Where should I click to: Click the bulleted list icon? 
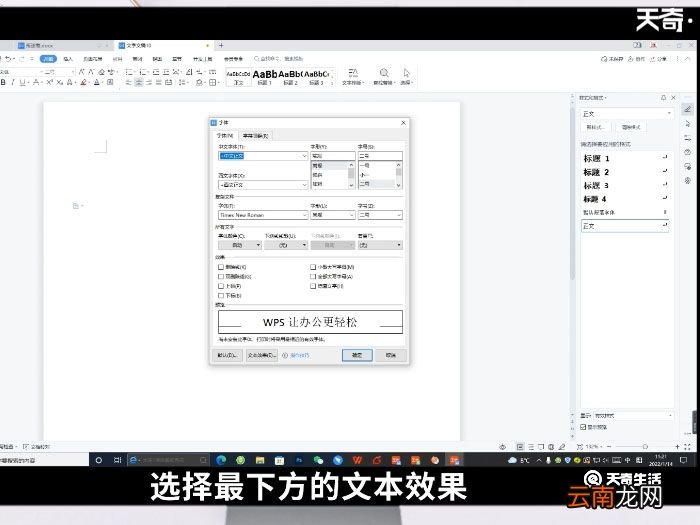[129, 72]
